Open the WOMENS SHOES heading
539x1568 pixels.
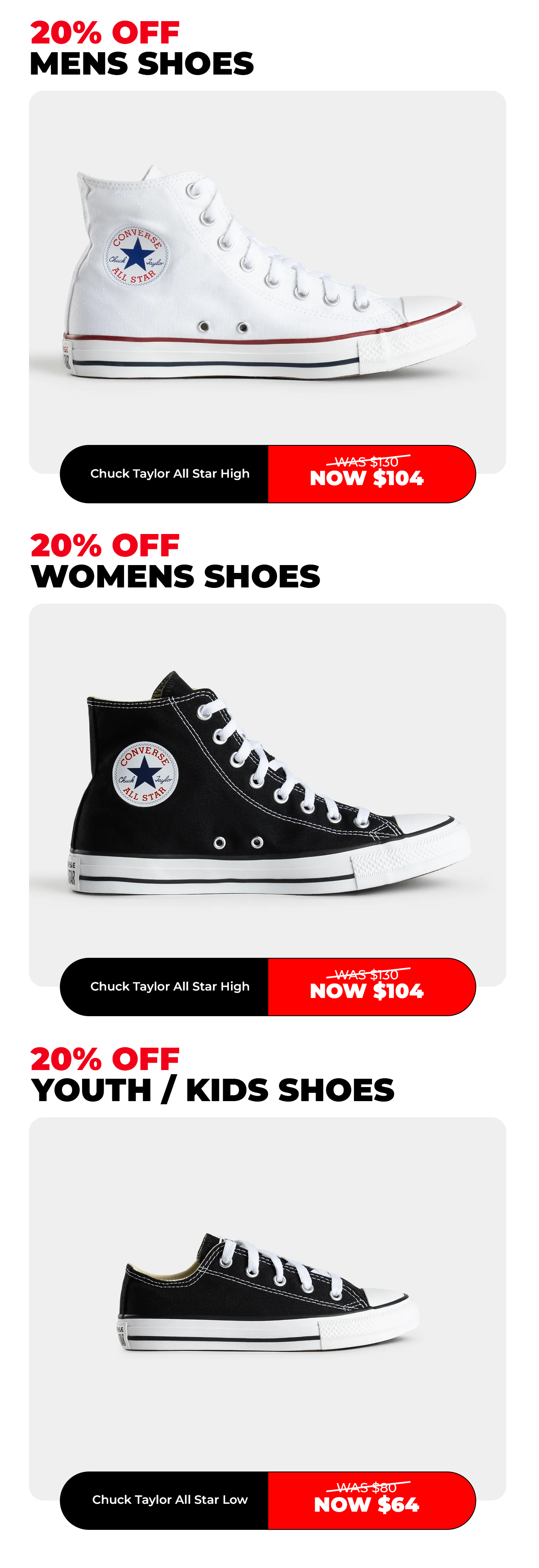[x=175, y=576]
